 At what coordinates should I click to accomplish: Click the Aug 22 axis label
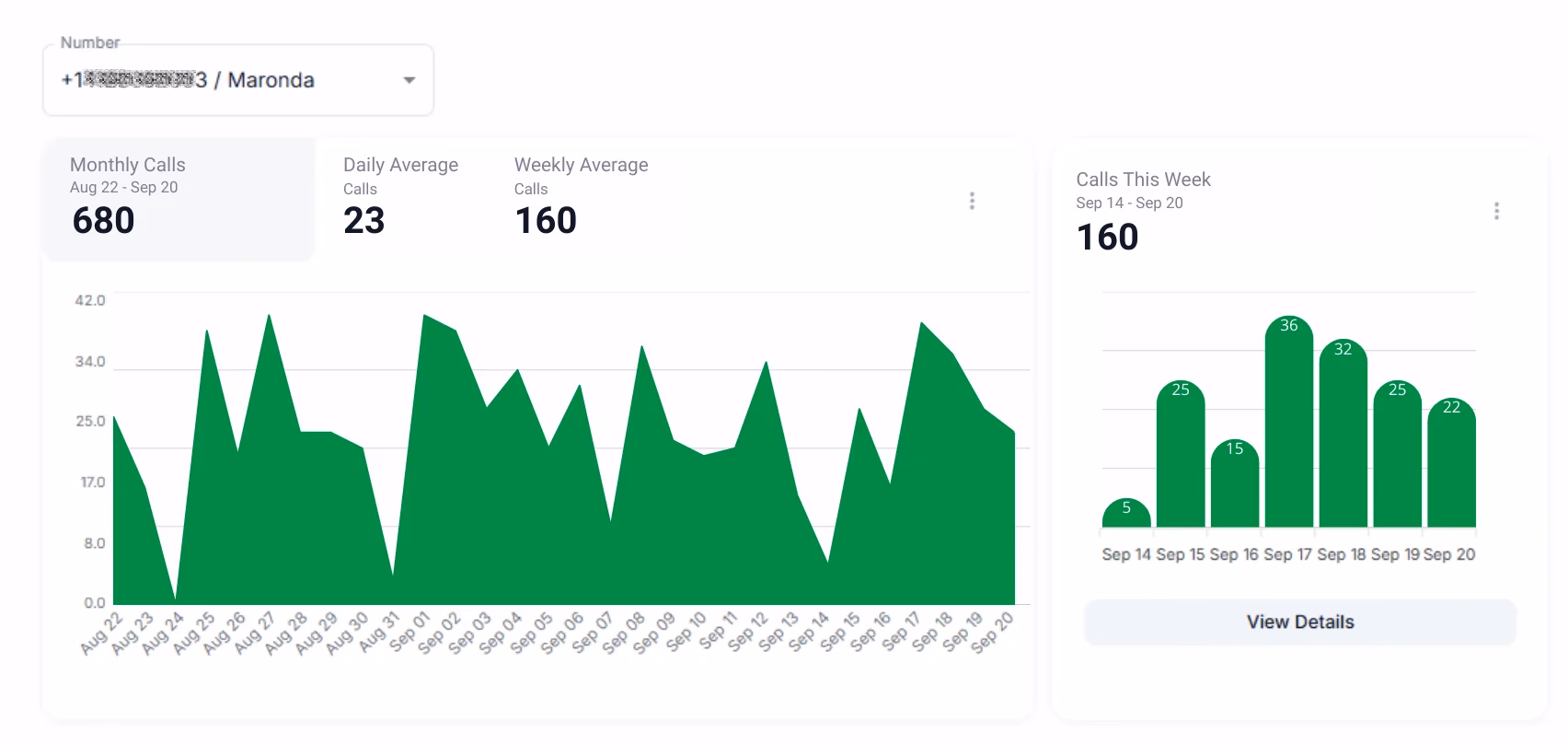[101, 633]
